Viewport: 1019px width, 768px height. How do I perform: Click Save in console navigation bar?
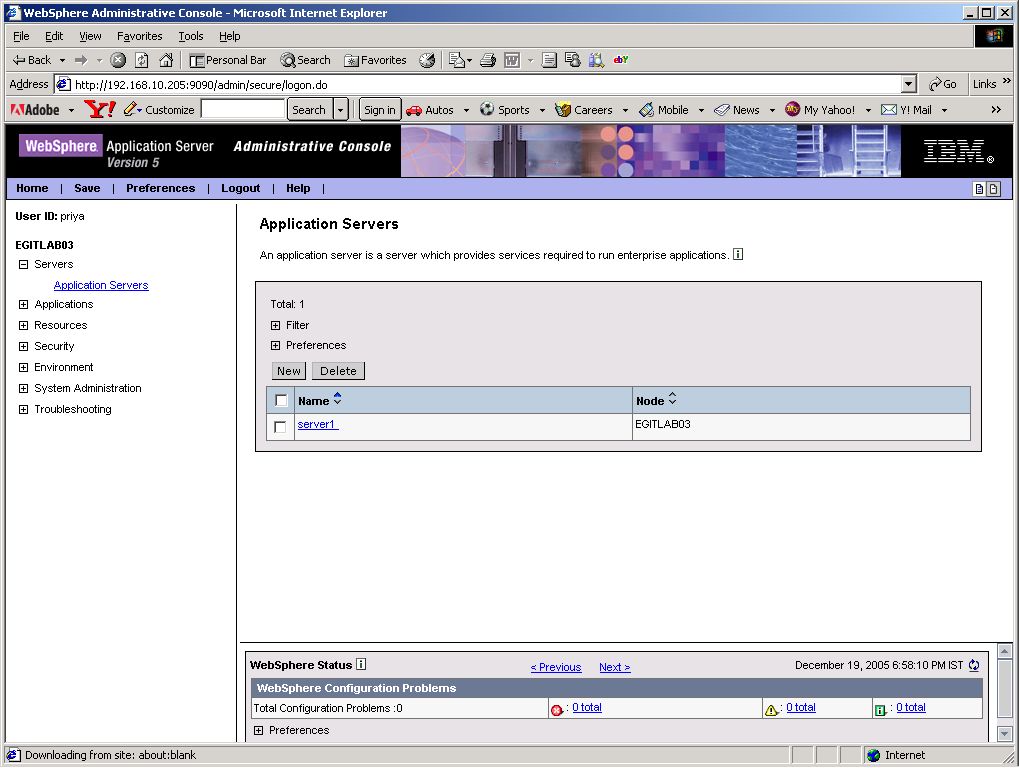(87, 188)
